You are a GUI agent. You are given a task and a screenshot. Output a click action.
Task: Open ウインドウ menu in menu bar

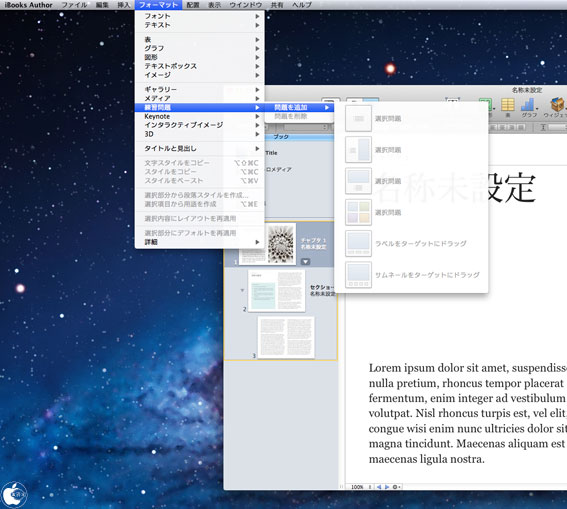(x=246, y=5)
